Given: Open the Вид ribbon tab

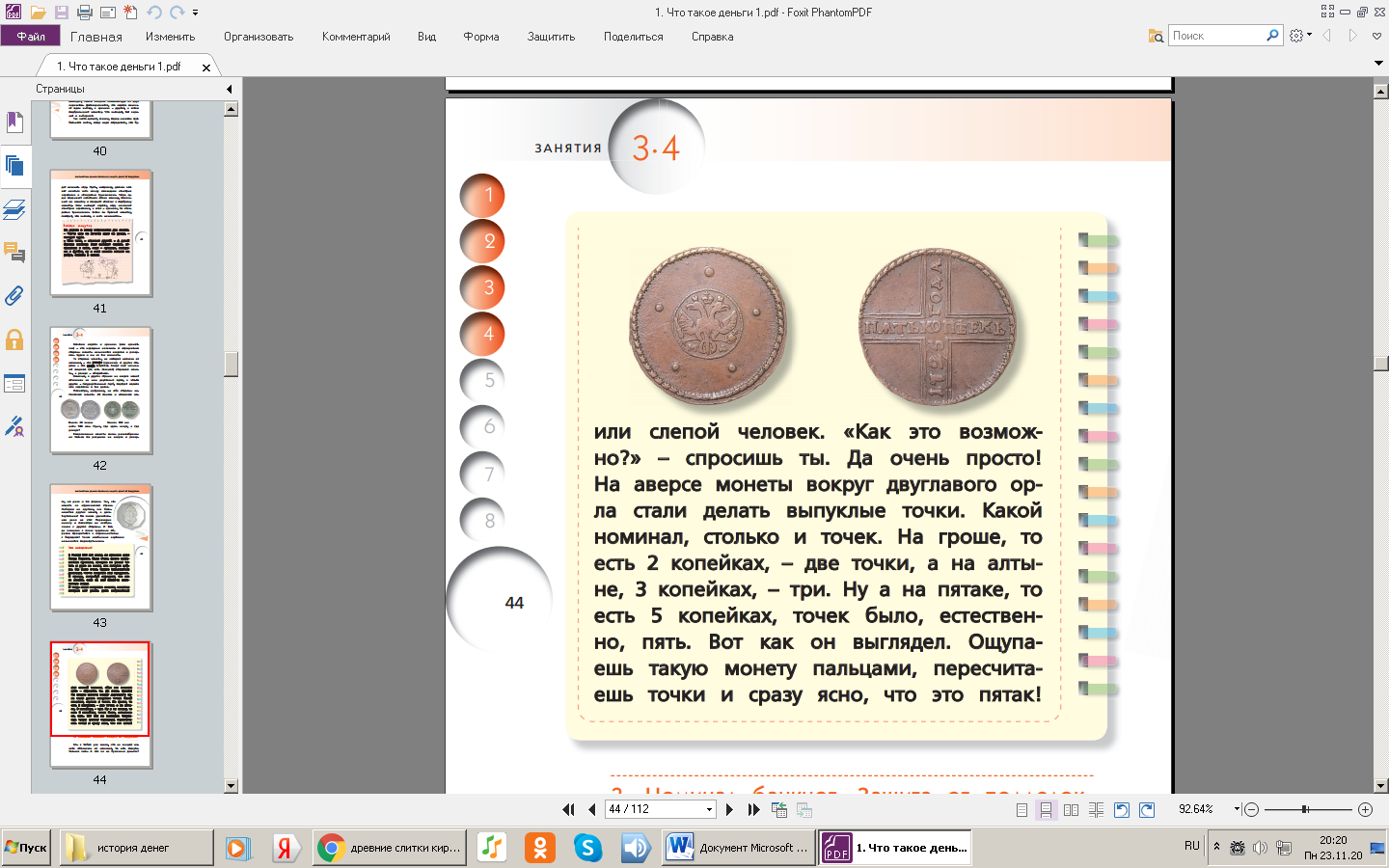Looking at the screenshot, I should pos(427,37).
